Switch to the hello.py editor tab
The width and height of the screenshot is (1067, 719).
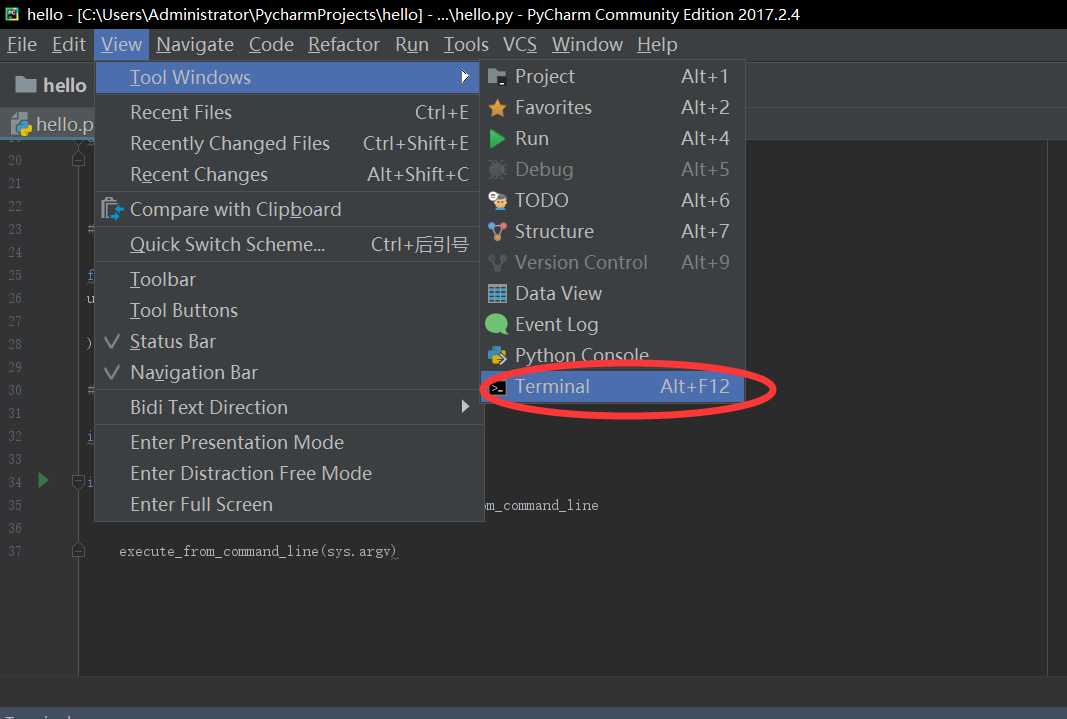click(x=52, y=124)
